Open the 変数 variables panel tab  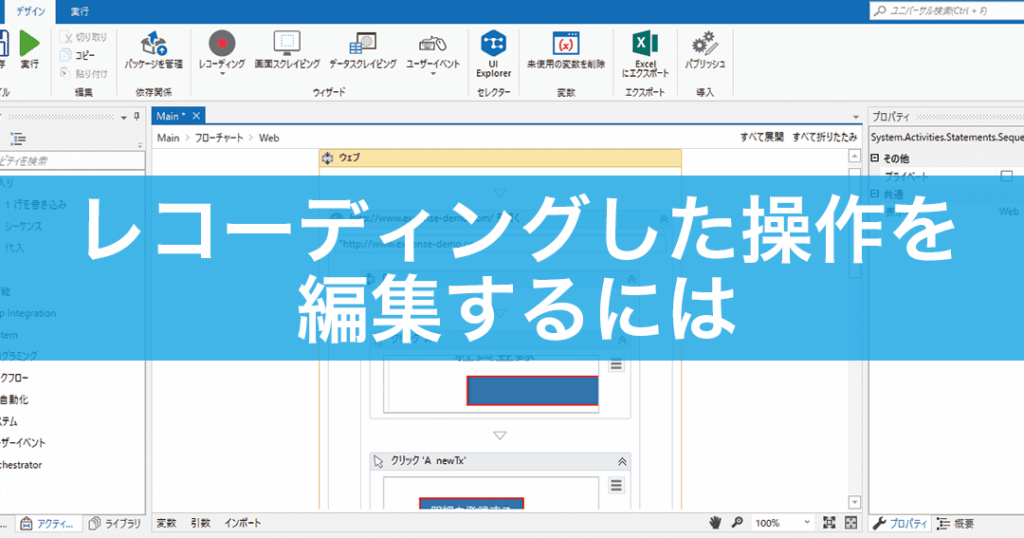[x=166, y=523]
